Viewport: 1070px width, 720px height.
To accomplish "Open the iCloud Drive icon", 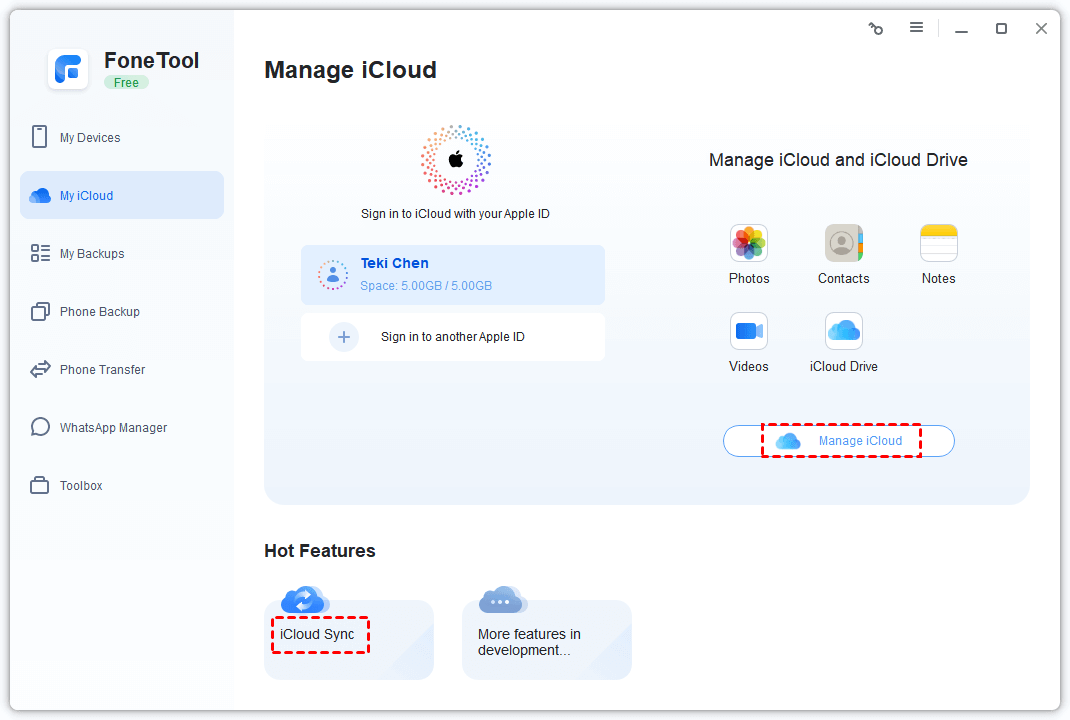I will [x=843, y=331].
